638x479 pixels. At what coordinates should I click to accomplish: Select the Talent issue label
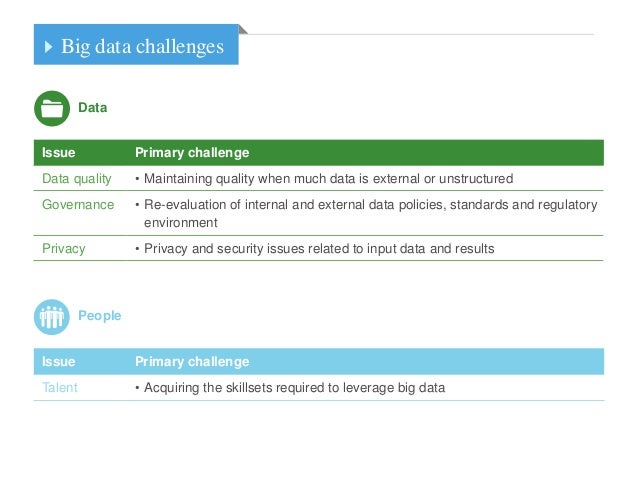(x=60, y=387)
